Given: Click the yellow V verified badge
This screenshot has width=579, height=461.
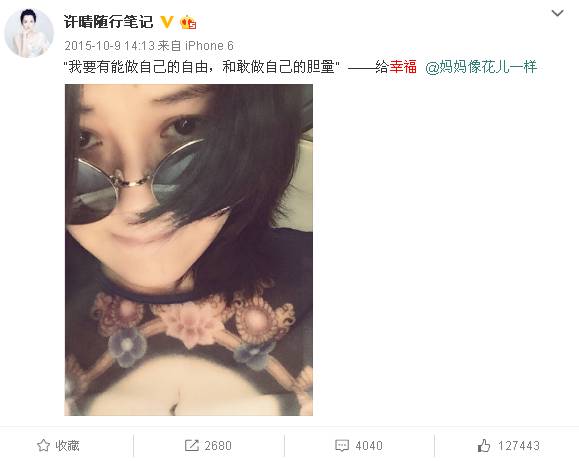Looking at the screenshot, I should click(167, 22).
